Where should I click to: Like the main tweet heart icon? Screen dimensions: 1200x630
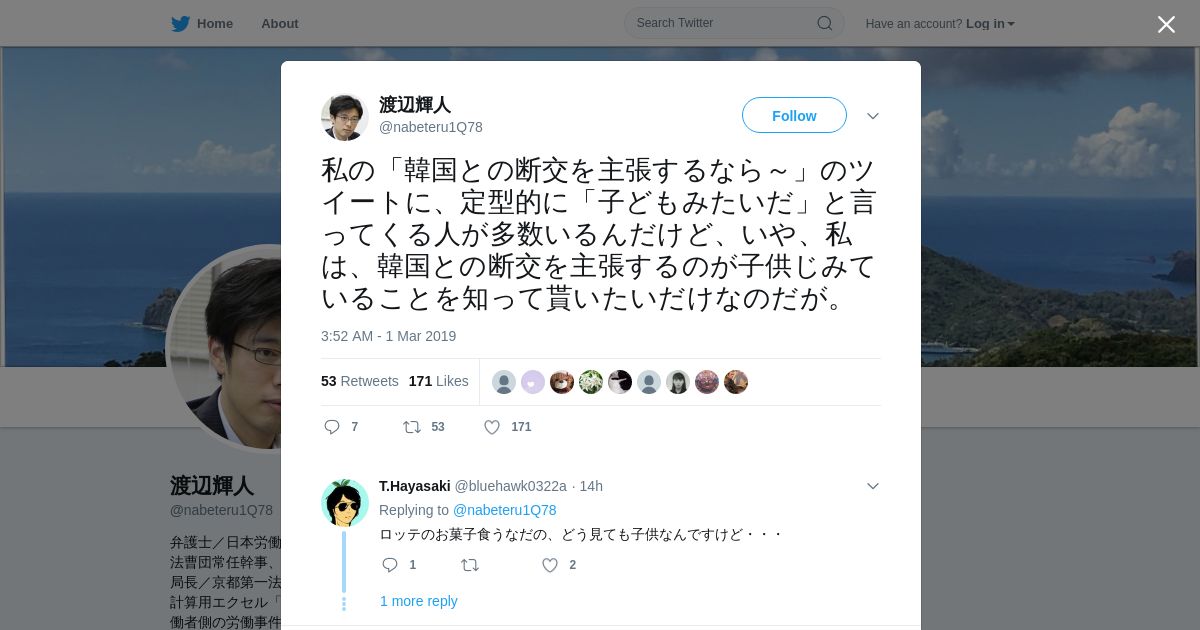(492, 427)
